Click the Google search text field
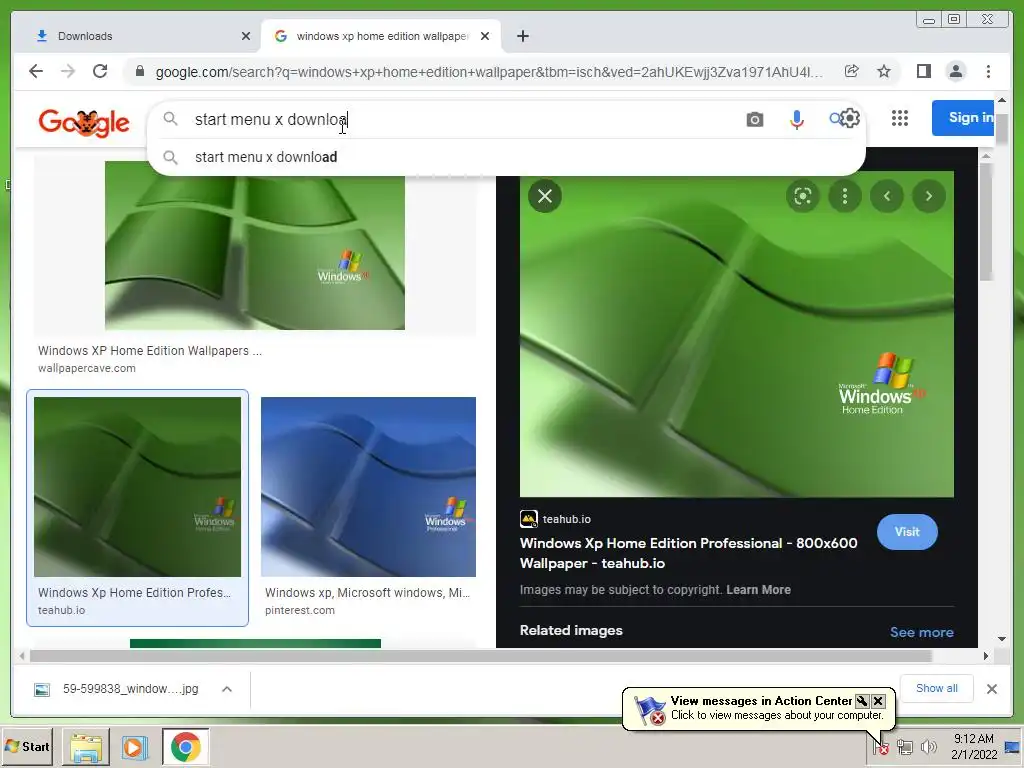The width and height of the screenshot is (1024, 768). [x=457, y=120]
